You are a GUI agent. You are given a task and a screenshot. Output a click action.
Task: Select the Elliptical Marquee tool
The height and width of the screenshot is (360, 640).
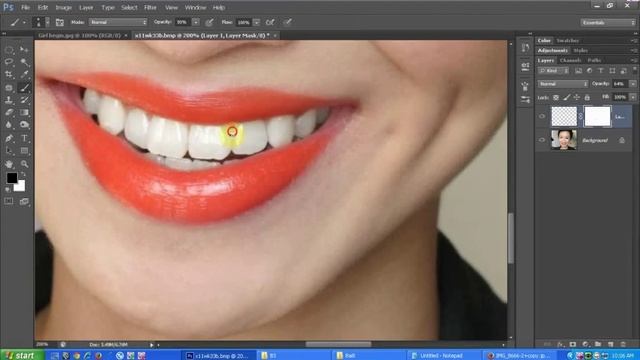click(9, 50)
